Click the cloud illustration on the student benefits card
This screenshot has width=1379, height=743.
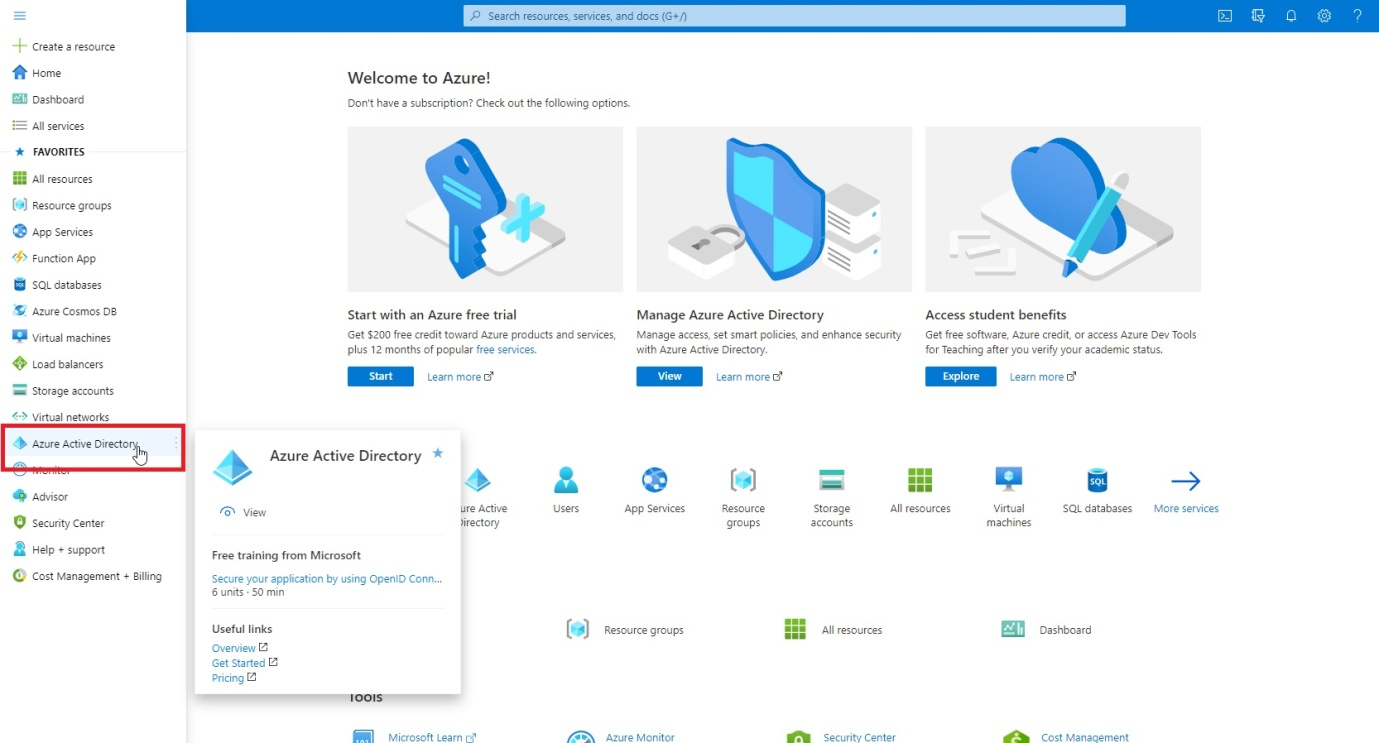[x=1063, y=209]
